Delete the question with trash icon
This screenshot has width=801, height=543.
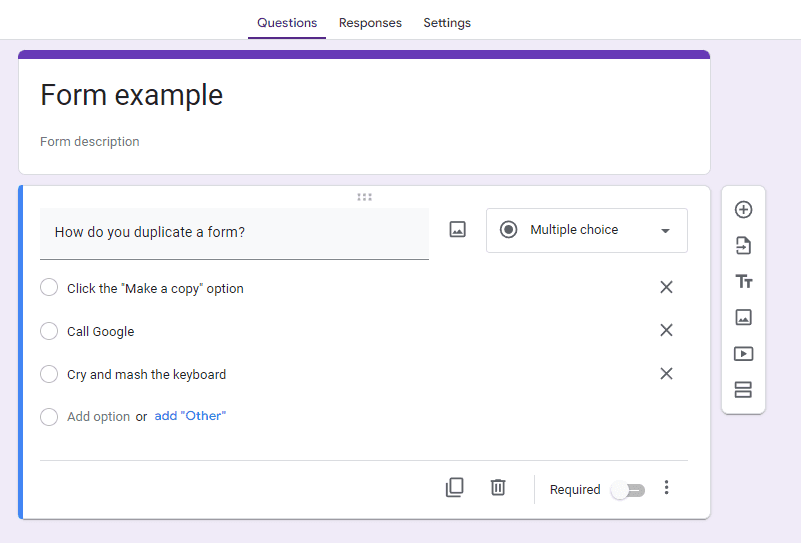click(x=498, y=487)
